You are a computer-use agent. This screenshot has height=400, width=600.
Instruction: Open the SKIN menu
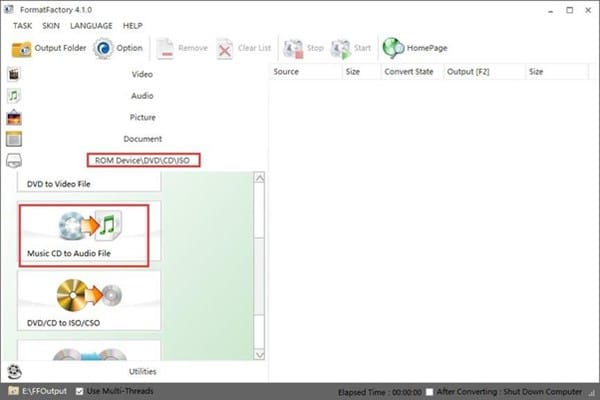[51, 26]
